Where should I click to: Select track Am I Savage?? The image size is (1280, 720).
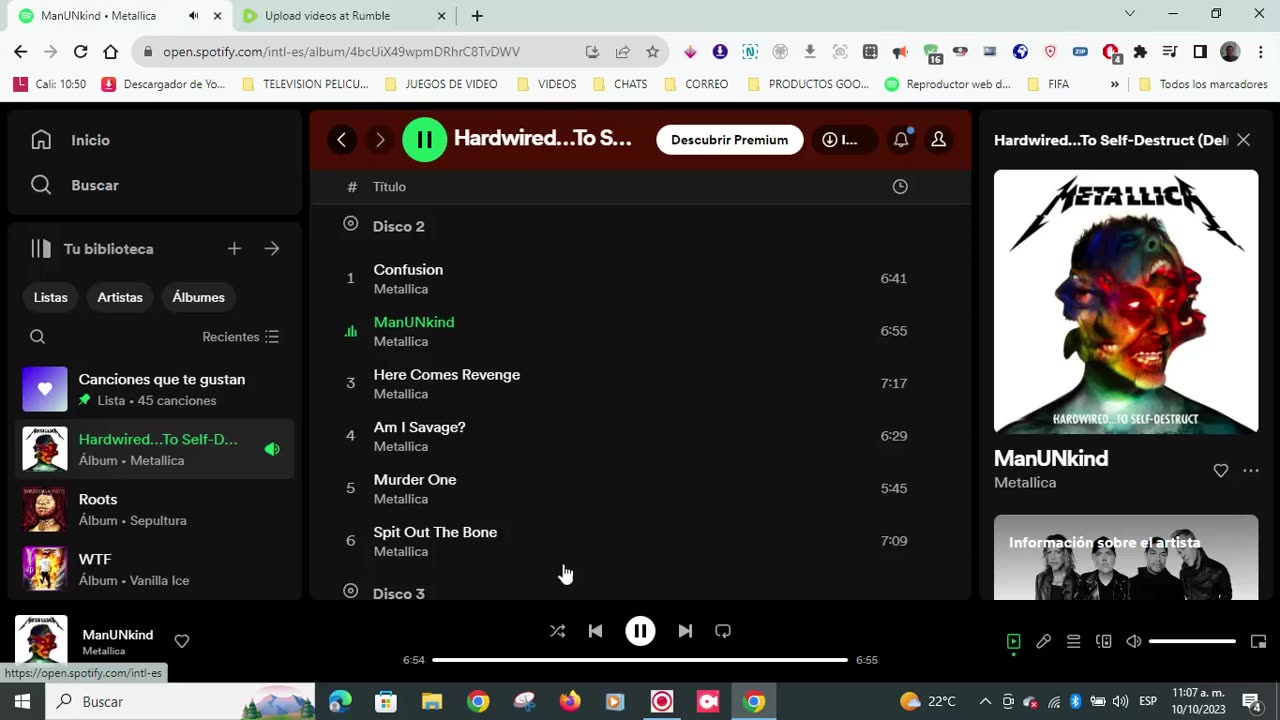coord(640,436)
